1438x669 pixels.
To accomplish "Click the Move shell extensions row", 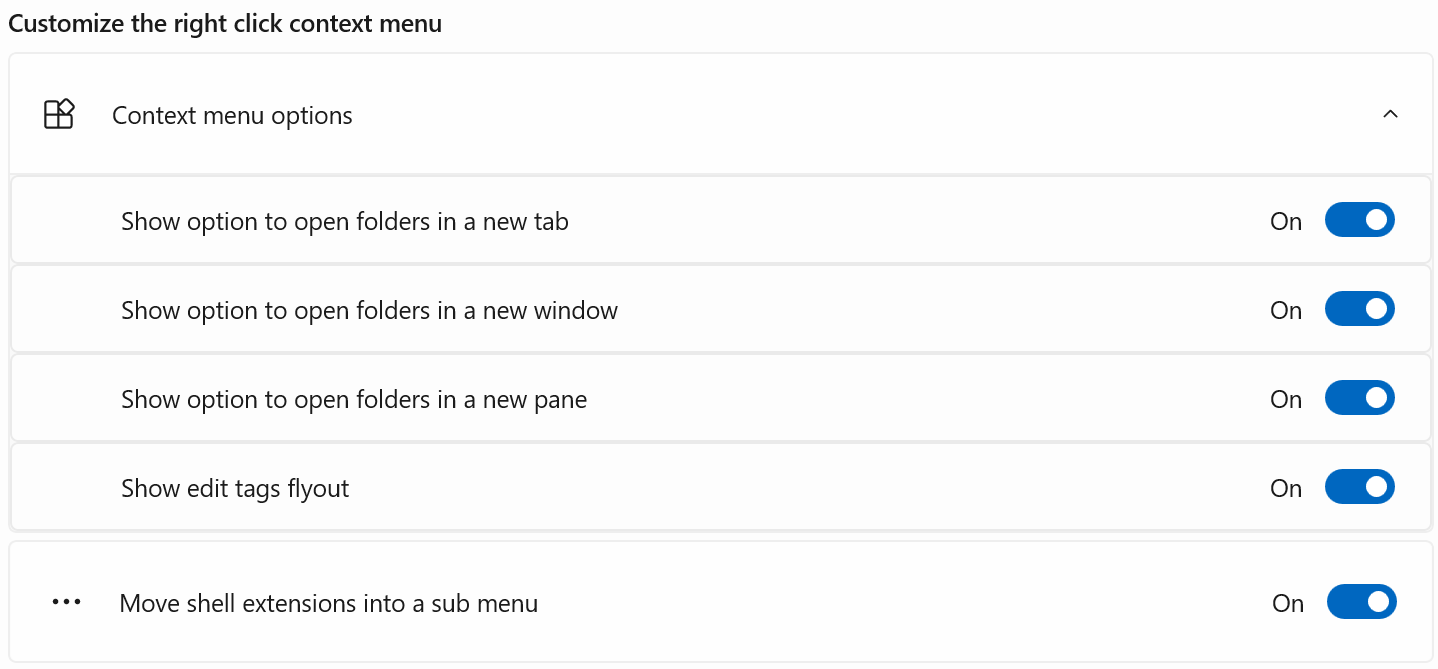I will point(700,602).
